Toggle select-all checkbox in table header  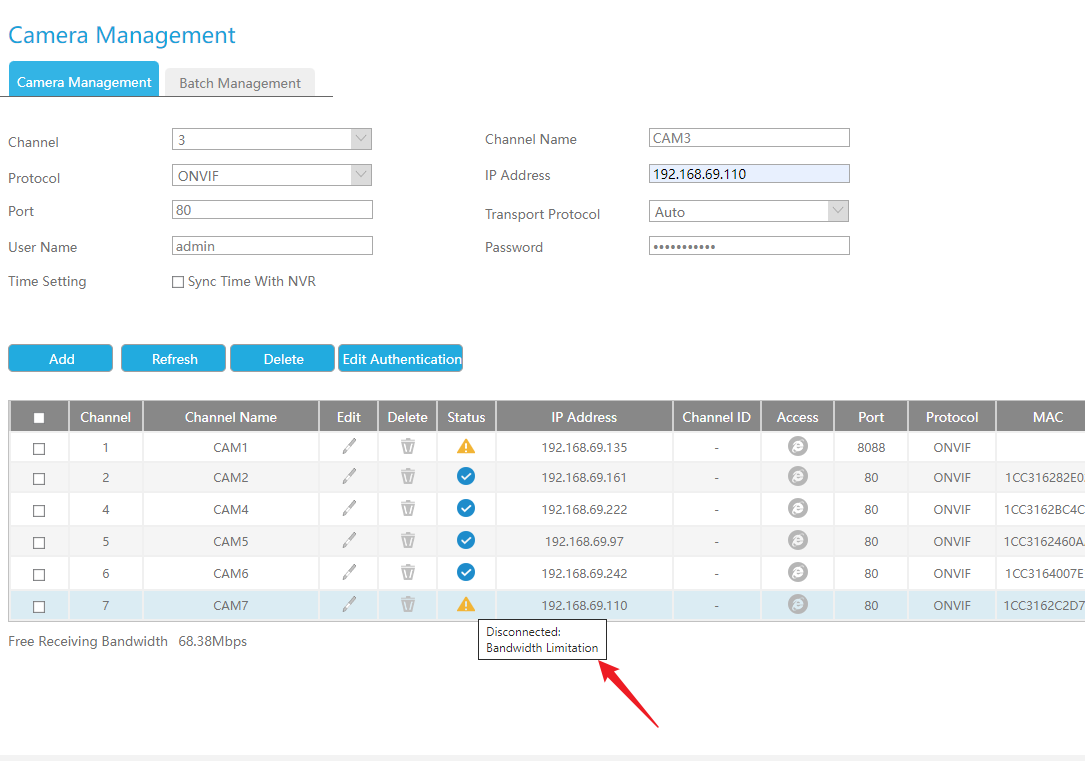39,418
